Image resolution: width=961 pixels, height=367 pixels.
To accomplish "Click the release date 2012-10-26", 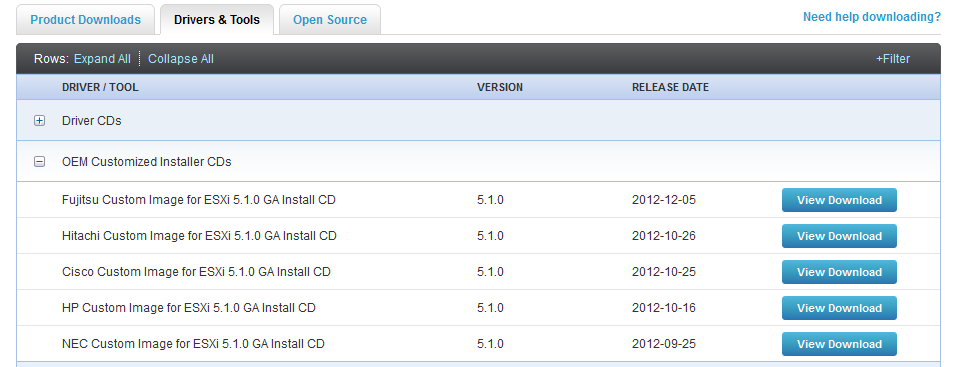I will pos(664,235).
